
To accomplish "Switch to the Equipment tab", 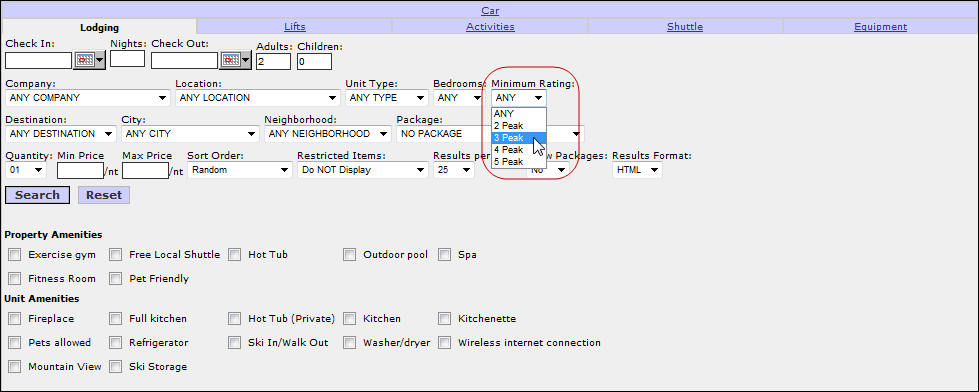I will coord(880,27).
